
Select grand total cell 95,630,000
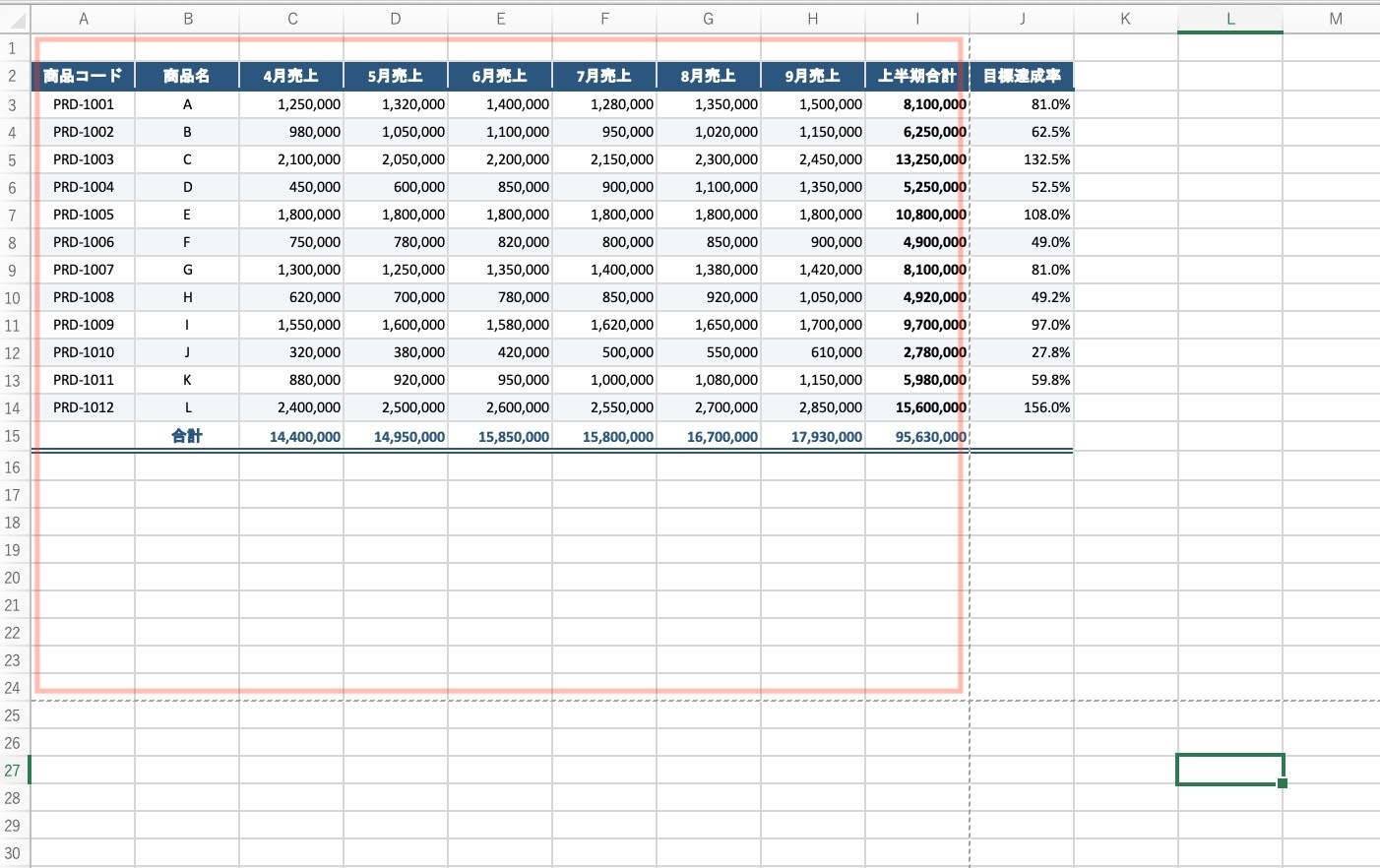(x=917, y=436)
